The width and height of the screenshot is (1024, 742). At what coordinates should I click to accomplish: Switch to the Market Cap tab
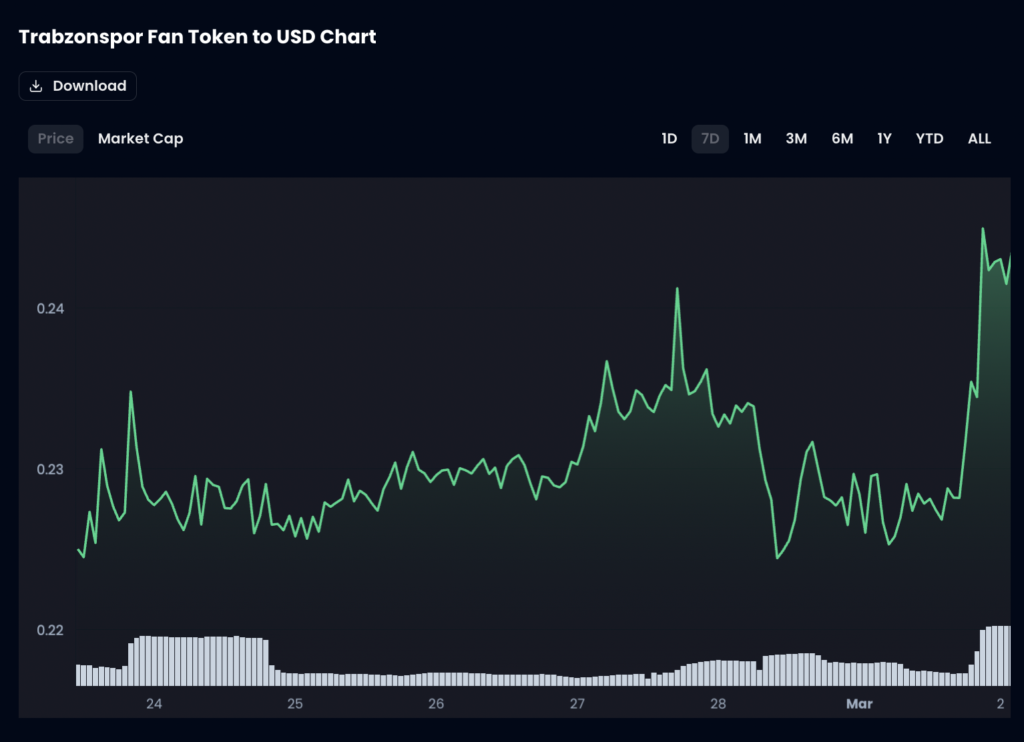coord(140,139)
